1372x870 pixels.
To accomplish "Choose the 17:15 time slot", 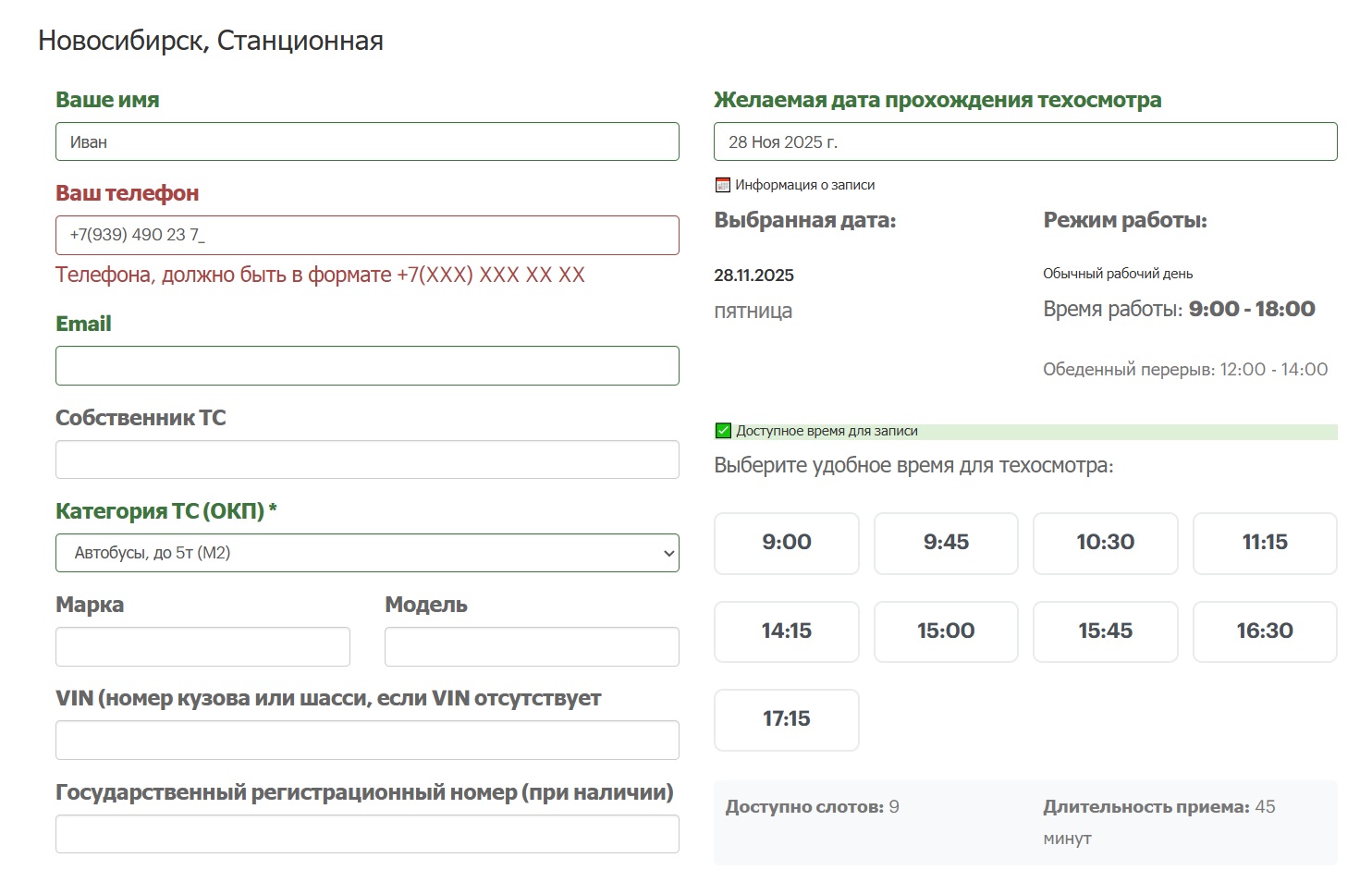I will coord(786,719).
